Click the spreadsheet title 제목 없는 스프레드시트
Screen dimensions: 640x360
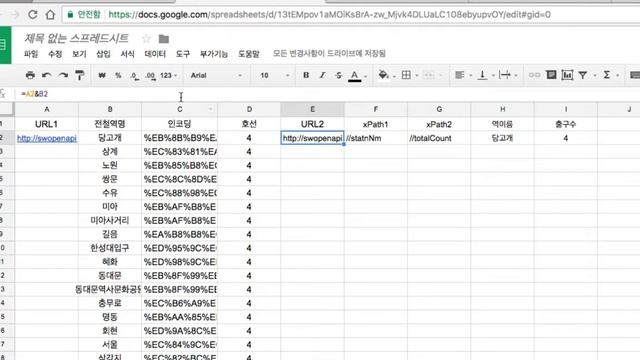(76, 38)
